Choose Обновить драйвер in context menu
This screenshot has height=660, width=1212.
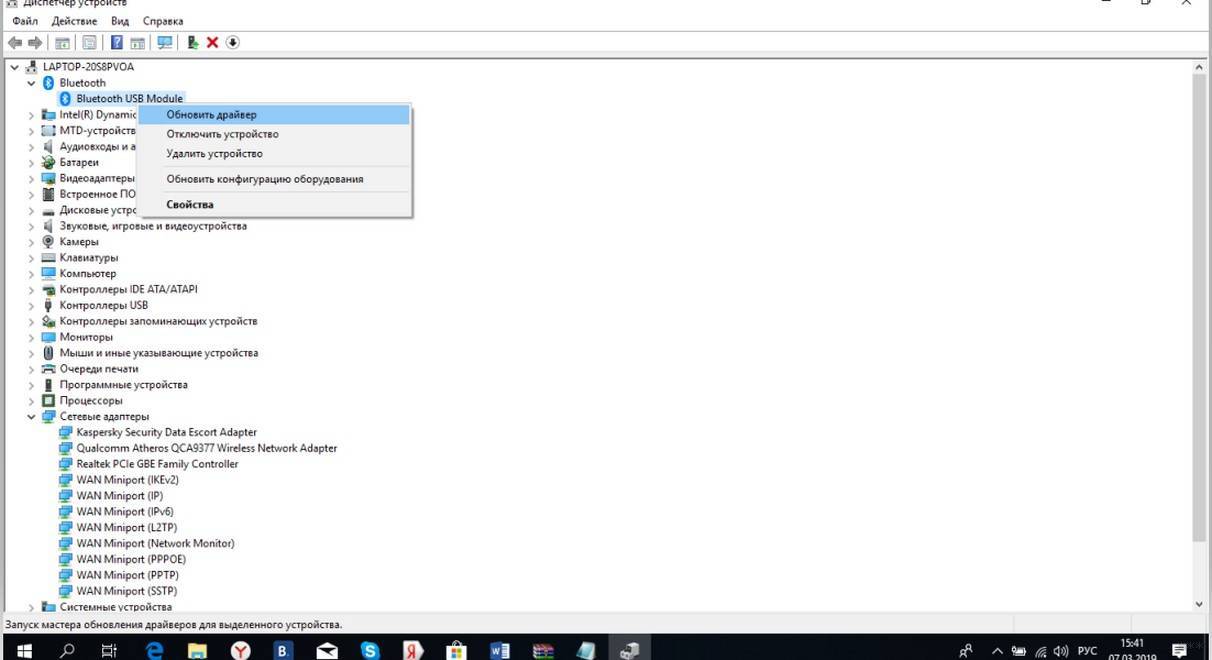[x=274, y=115]
